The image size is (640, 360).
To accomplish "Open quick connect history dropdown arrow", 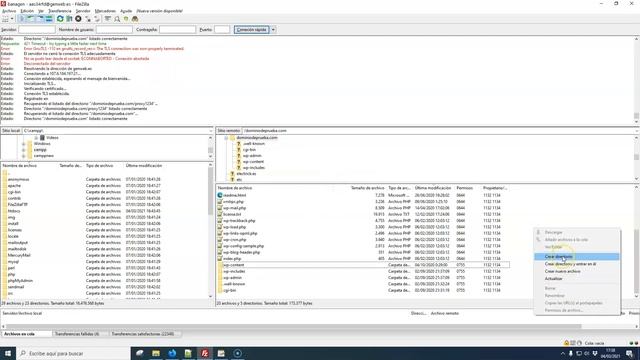I will [x=273, y=30].
